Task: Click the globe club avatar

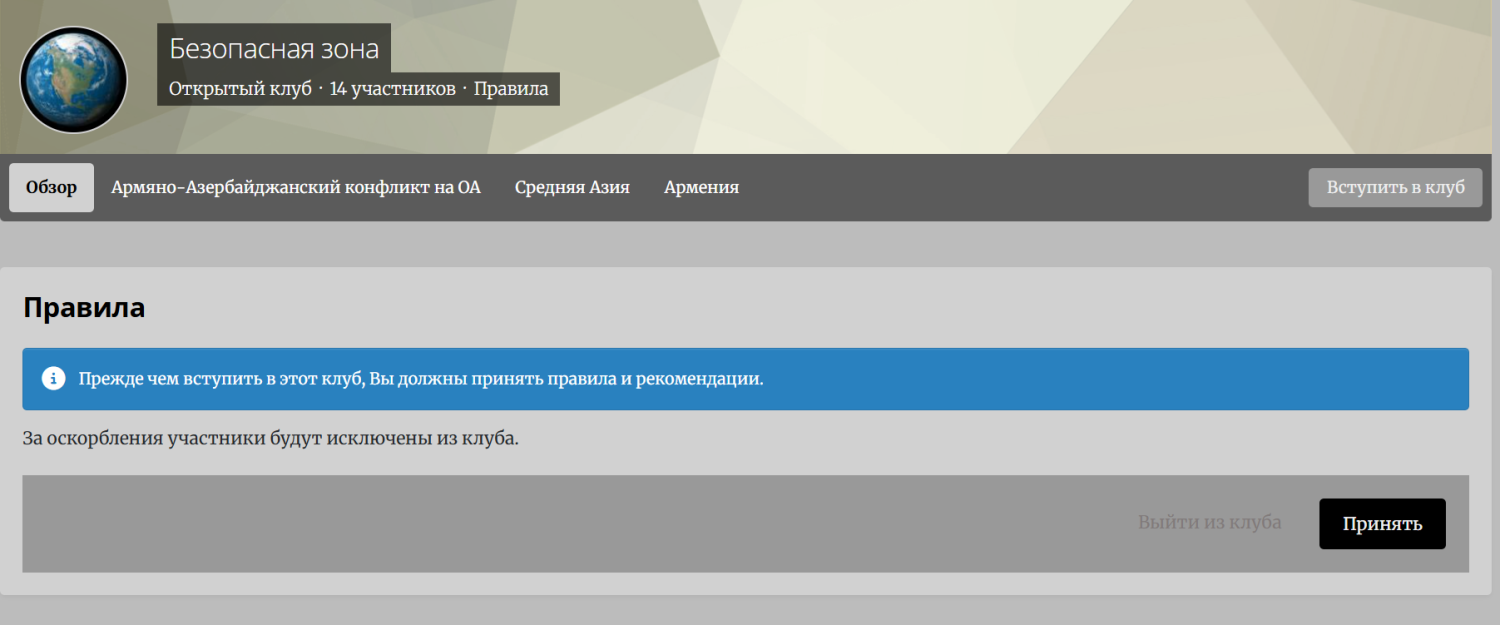Action: 74,80
